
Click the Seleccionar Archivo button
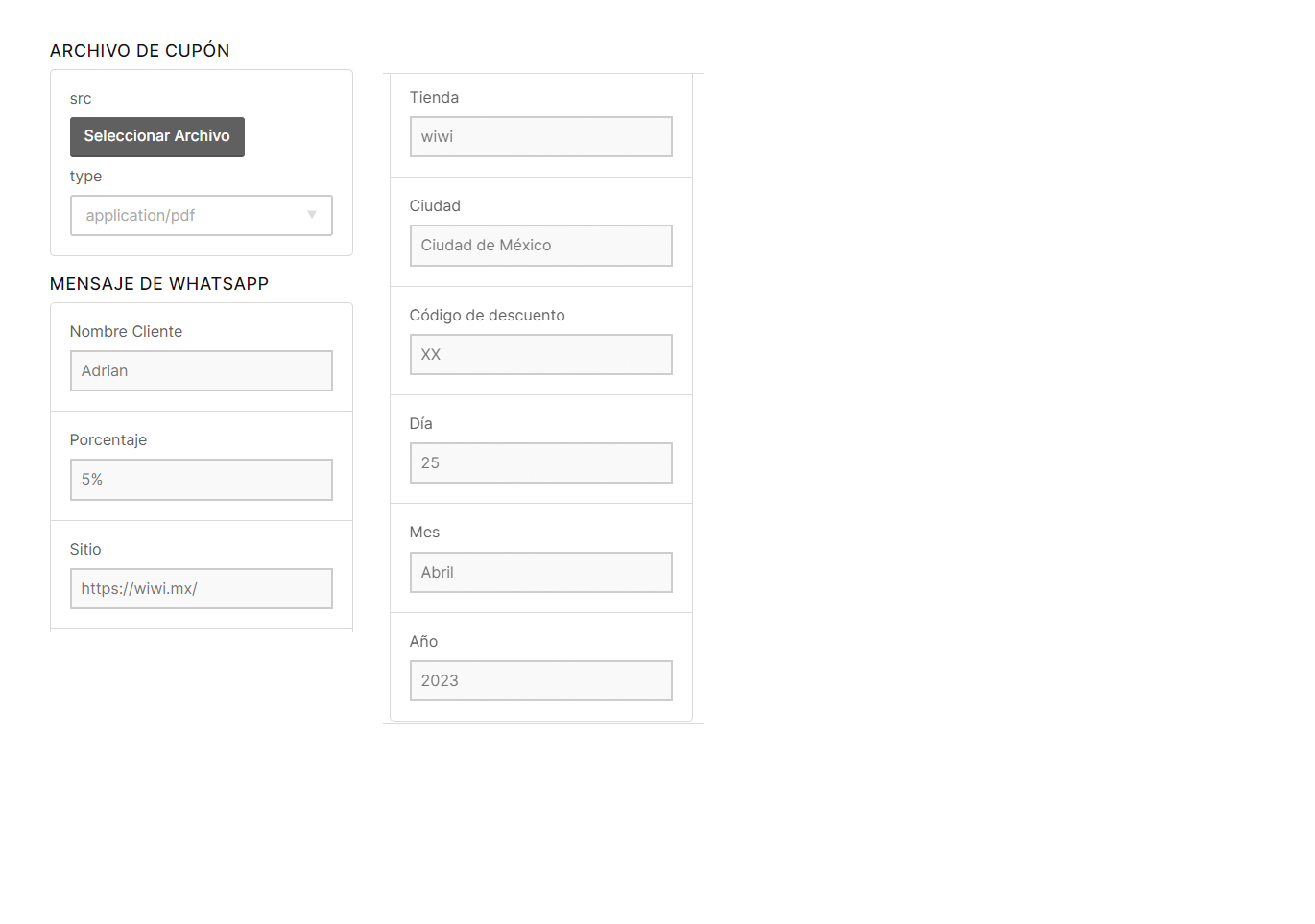pos(157,137)
